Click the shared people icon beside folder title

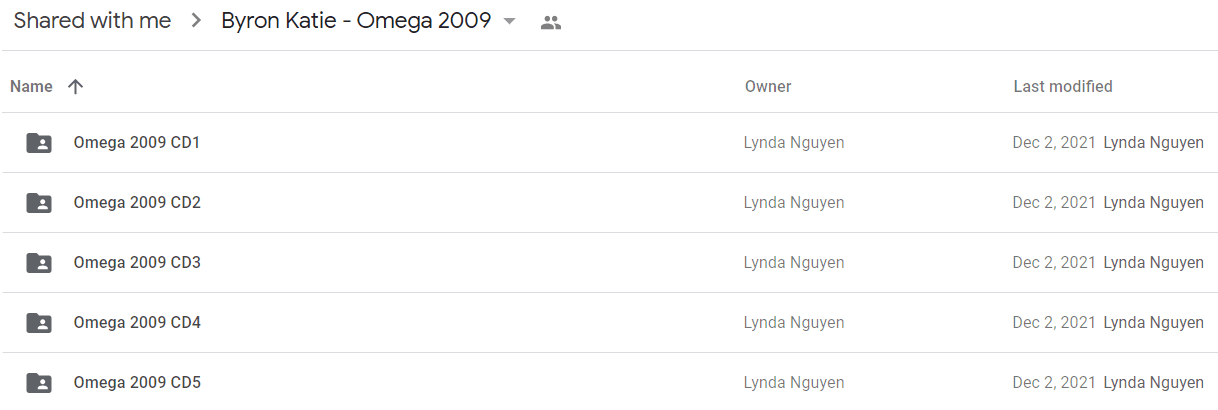(550, 22)
